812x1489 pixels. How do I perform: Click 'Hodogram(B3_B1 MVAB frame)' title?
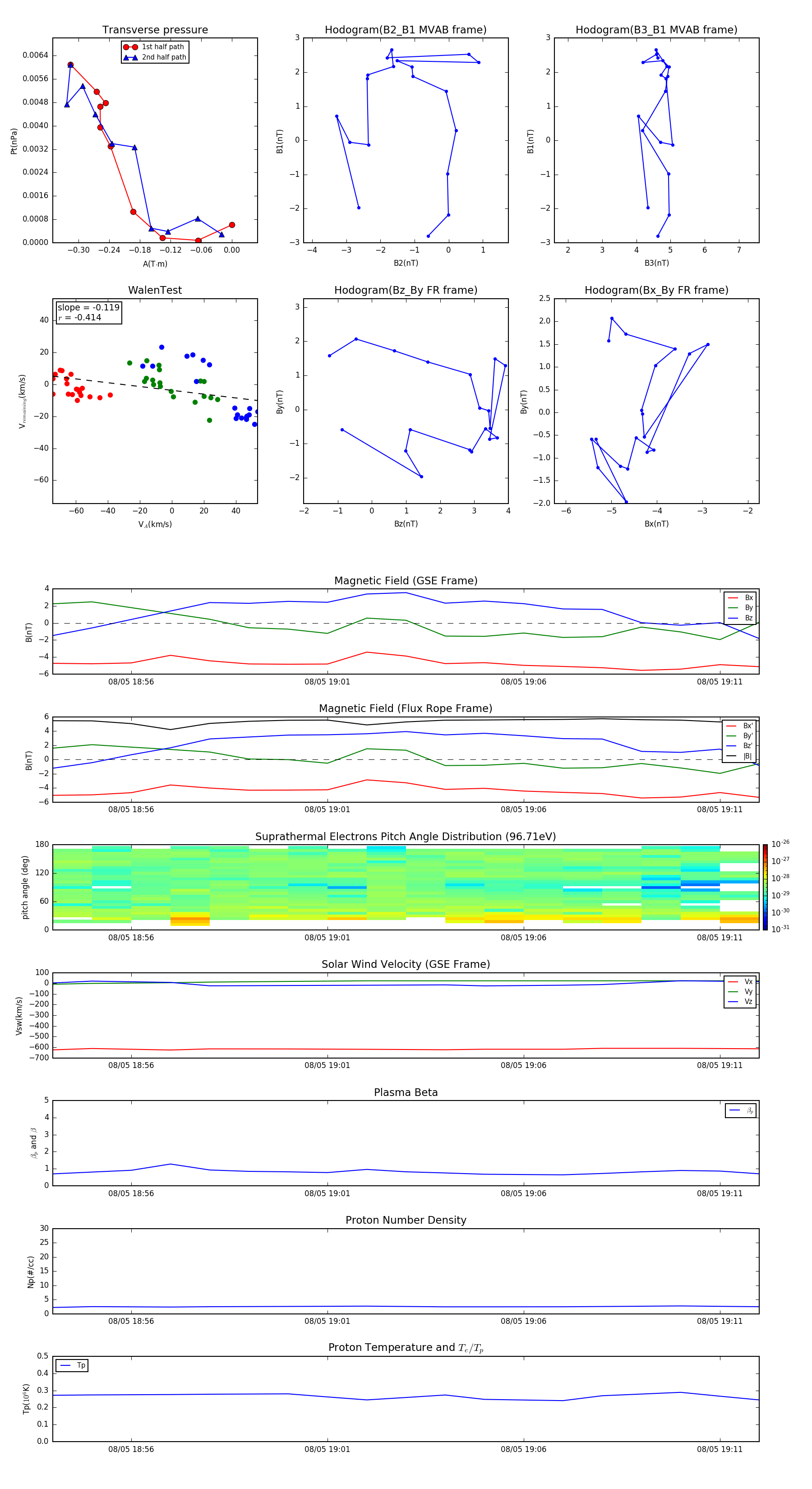pyautogui.click(x=656, y=30)
